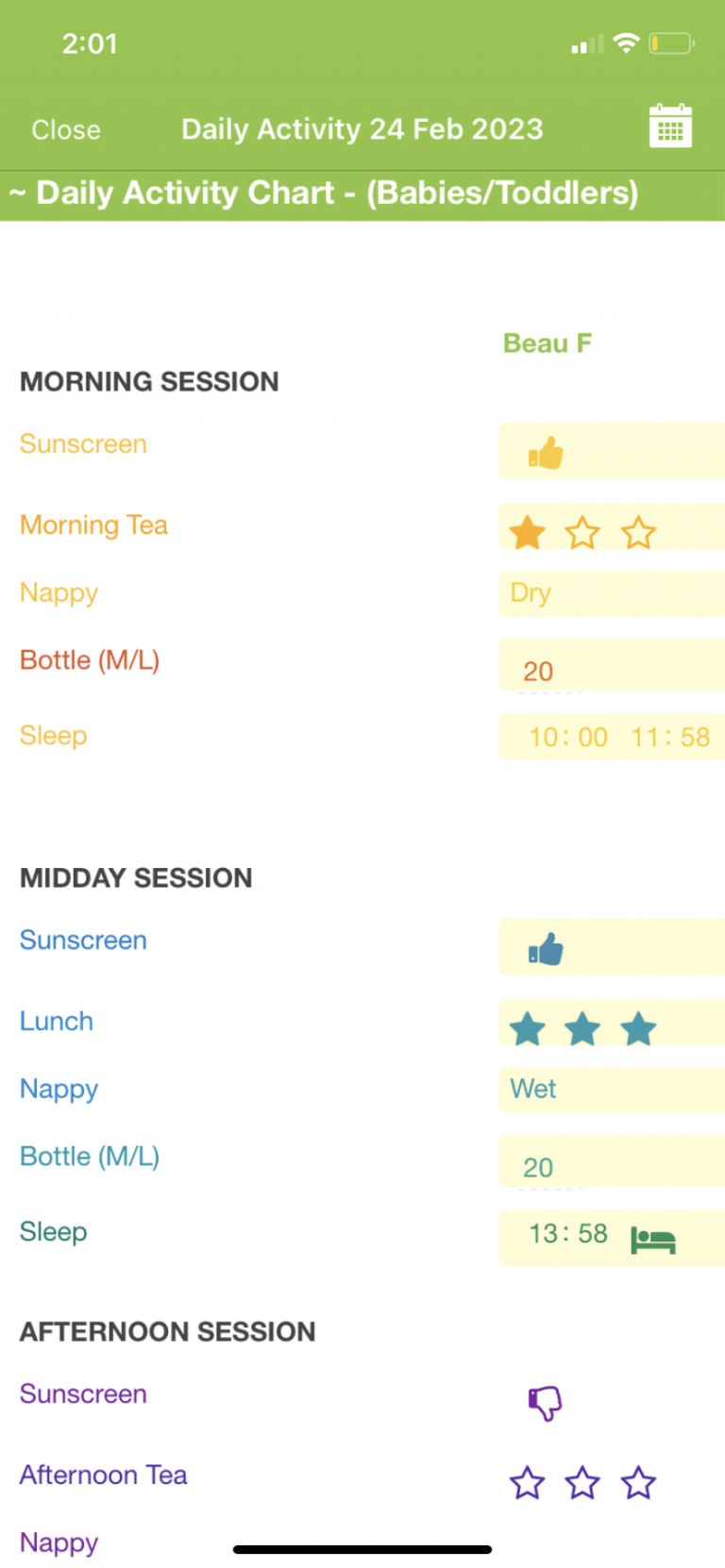The height and width of the screenshot is (1568, 725).
Task: Tap the morning Sunscreen thumbs-up icon
Action: (x=546, y=454)
